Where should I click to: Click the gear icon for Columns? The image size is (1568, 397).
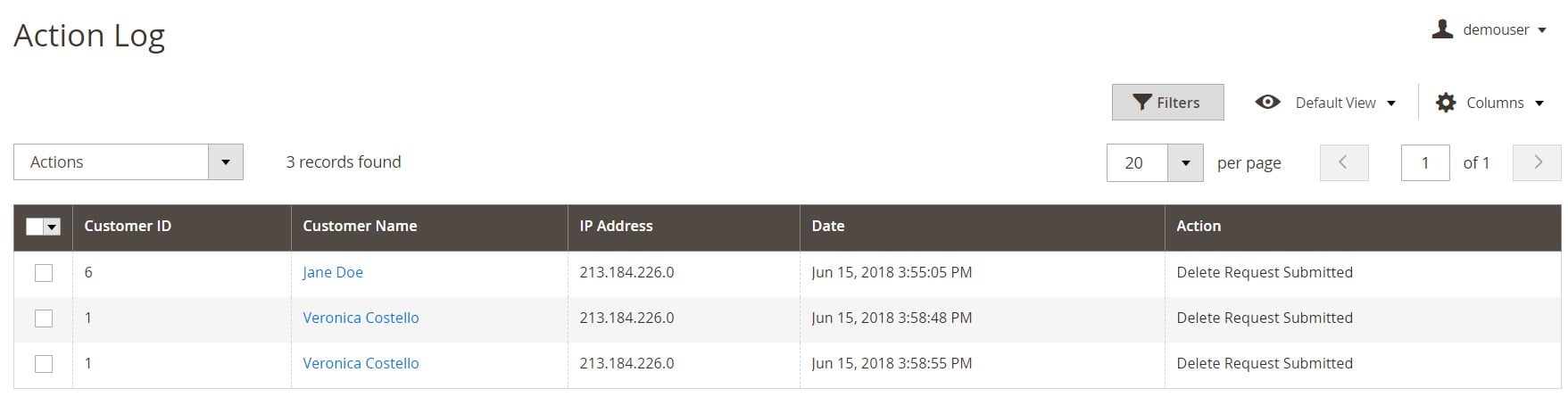(x=1446, y=103)
